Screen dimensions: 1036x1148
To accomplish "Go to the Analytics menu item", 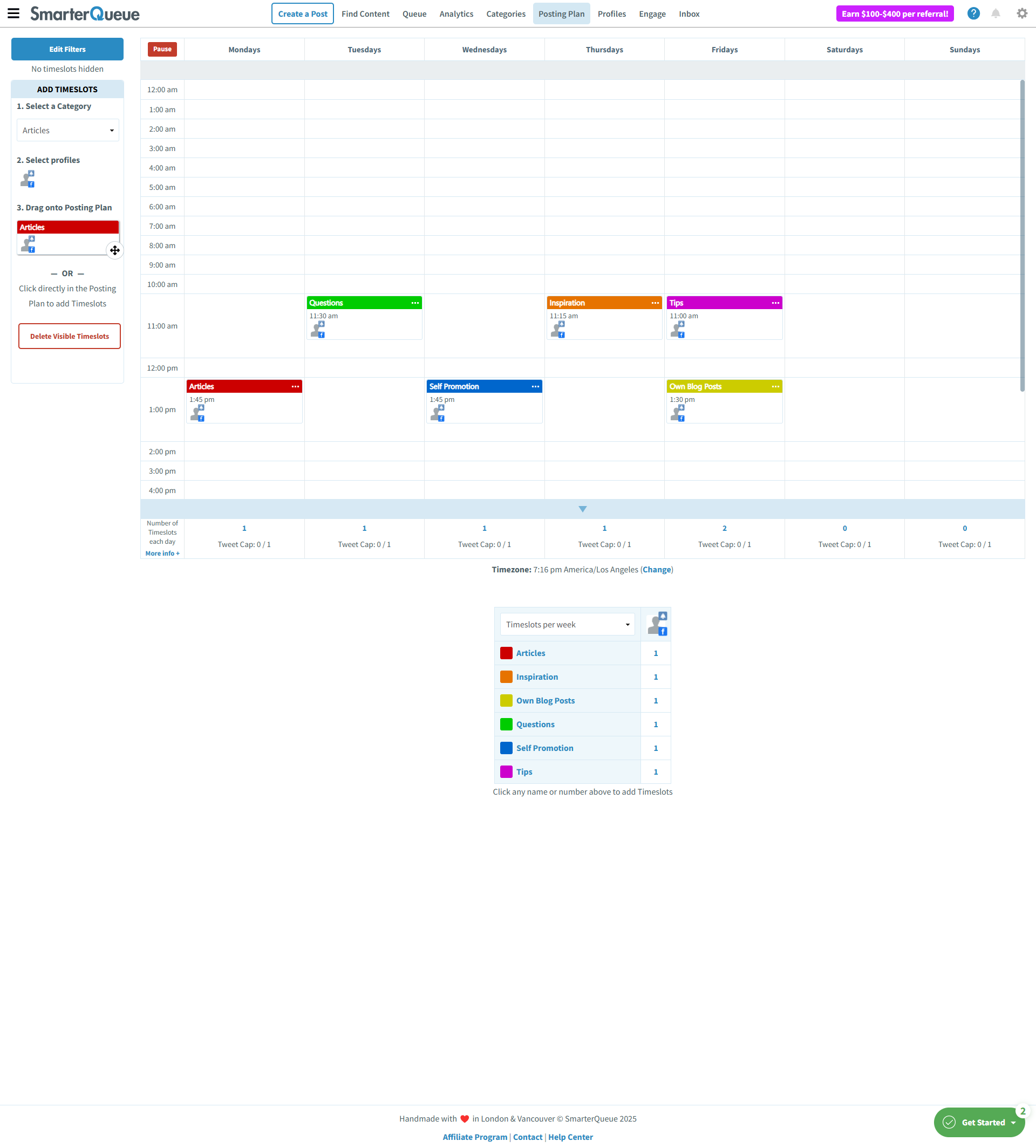I will click(x=456, y=14).
